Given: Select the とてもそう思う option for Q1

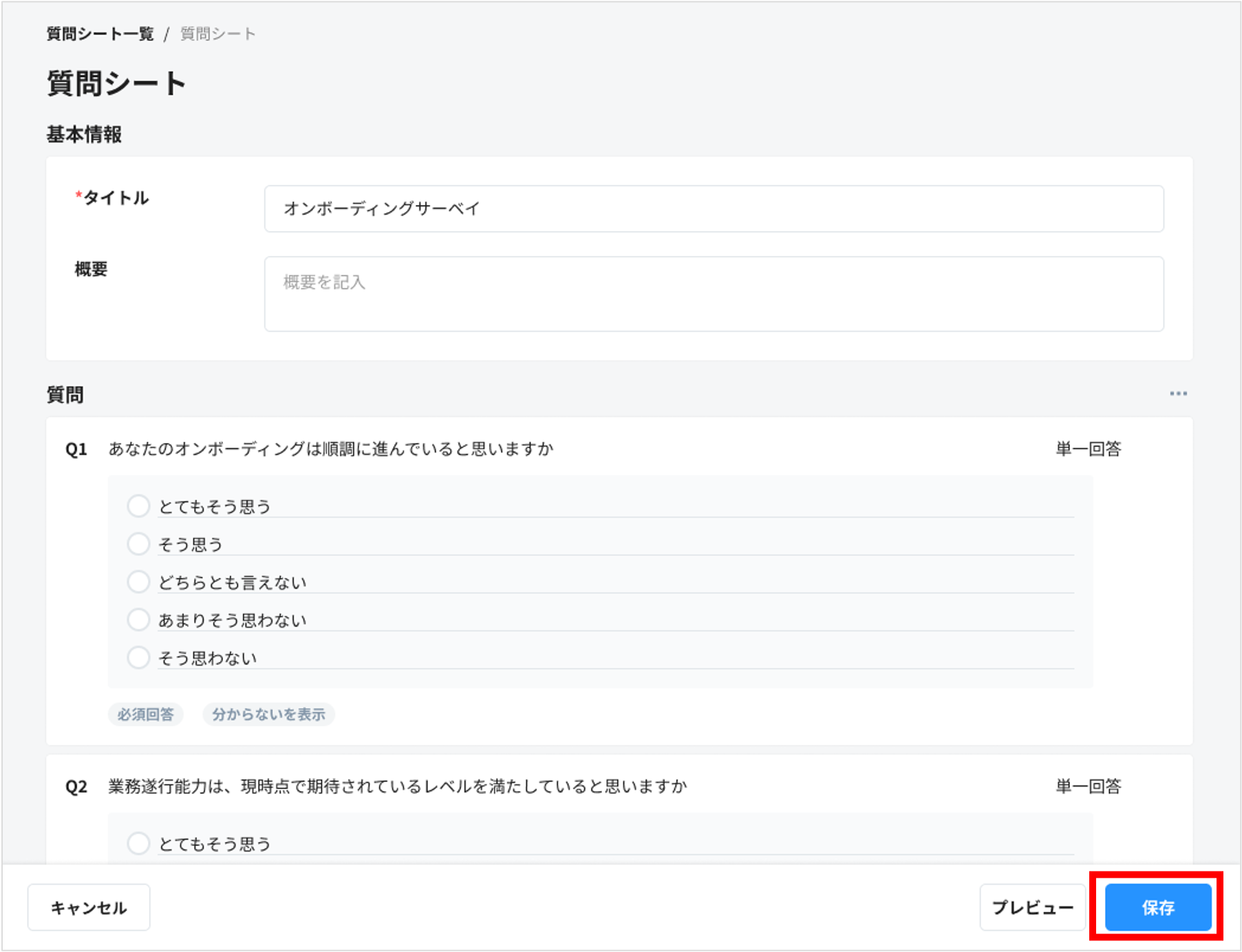Looking at the screenshot, I should click(x=138, y=506).
